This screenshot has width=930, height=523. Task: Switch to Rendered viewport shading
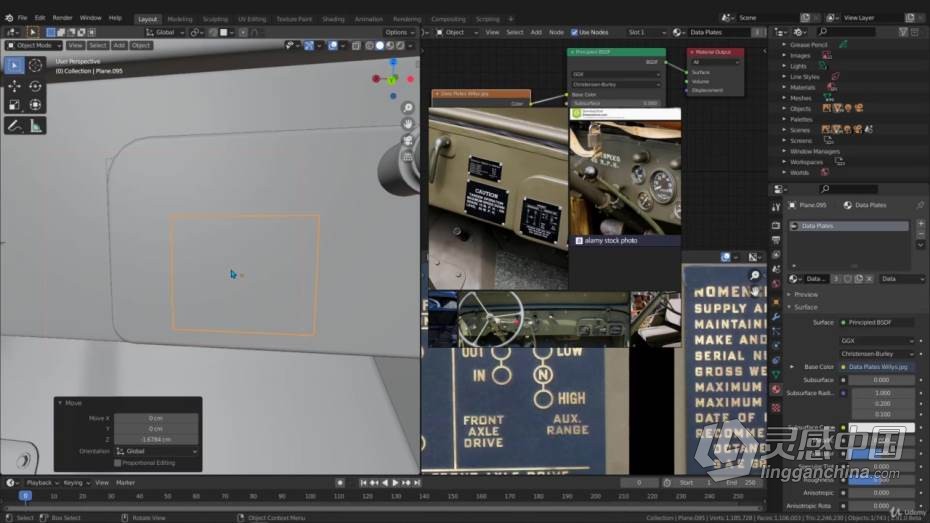pos(400,45)
